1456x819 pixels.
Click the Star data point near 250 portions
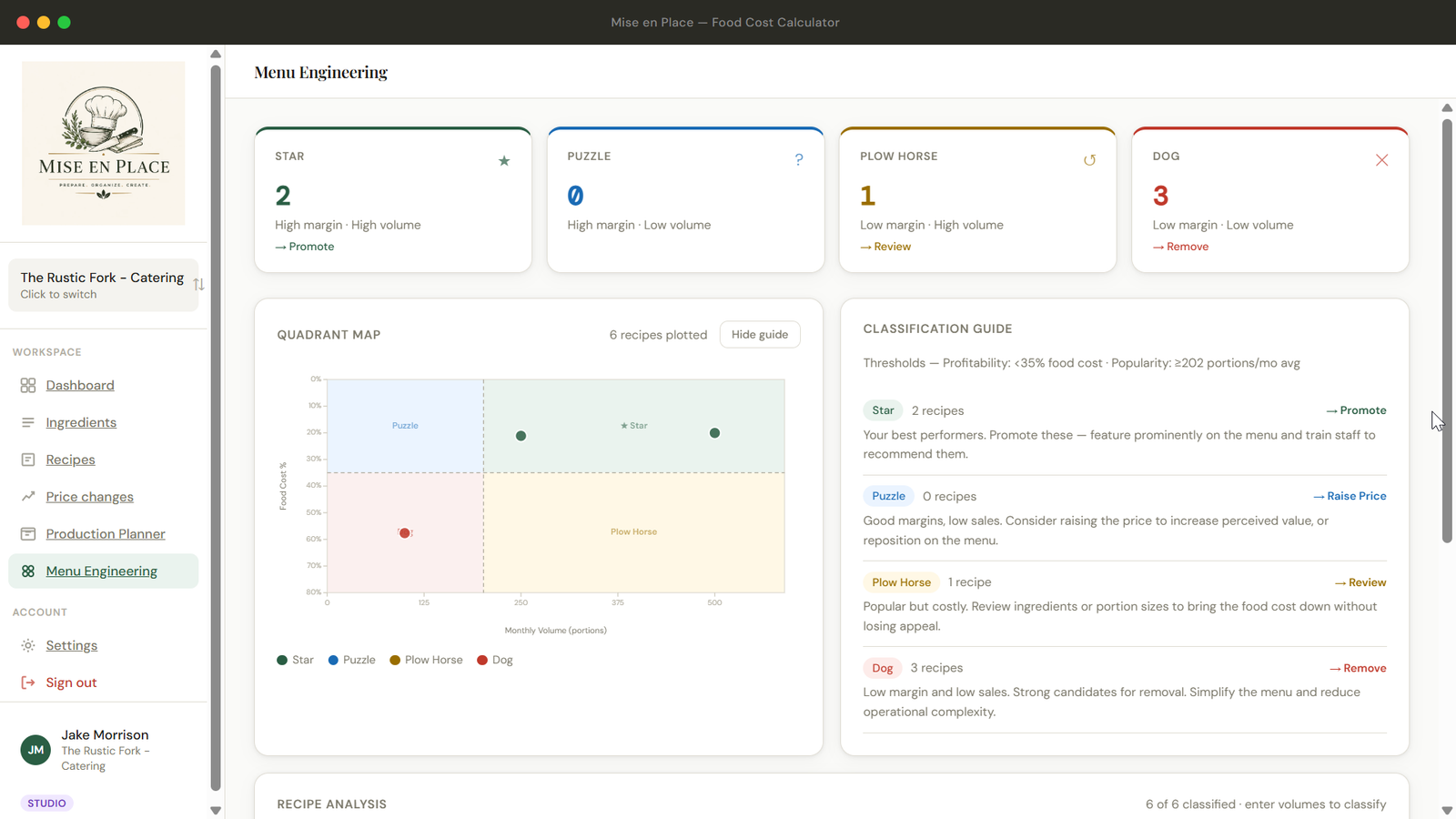(521, 436)
